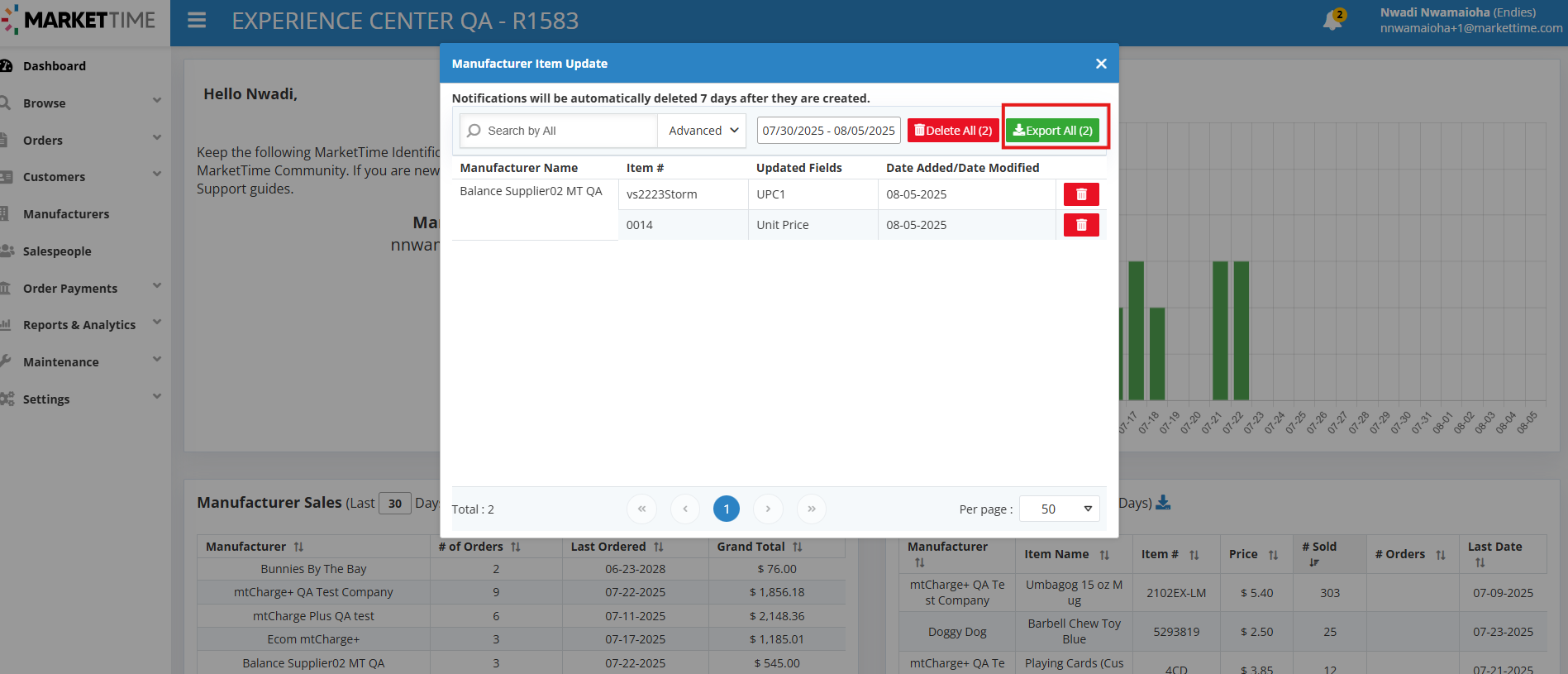Viewport: 1568px width, 674px height.
Task: Expand the Settings sidebar menu
Action: coord(157,397)
